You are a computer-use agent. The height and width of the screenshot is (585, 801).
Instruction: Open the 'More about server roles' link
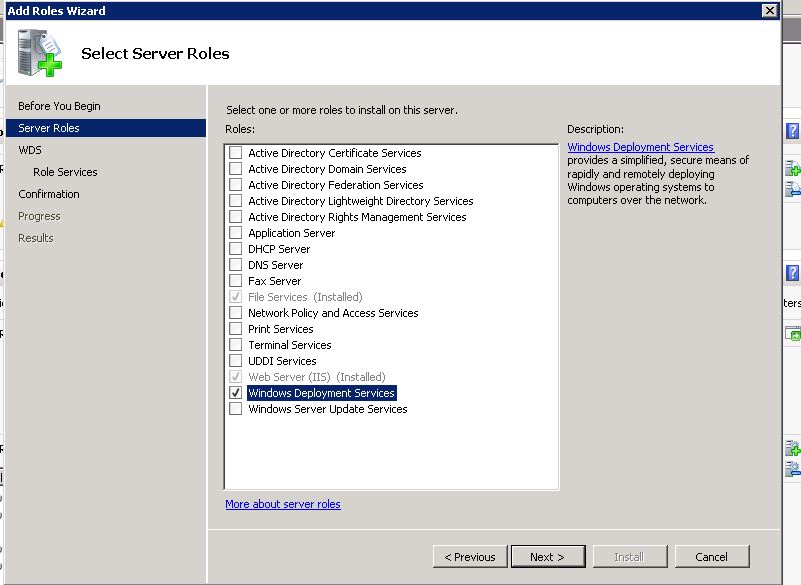282,504
